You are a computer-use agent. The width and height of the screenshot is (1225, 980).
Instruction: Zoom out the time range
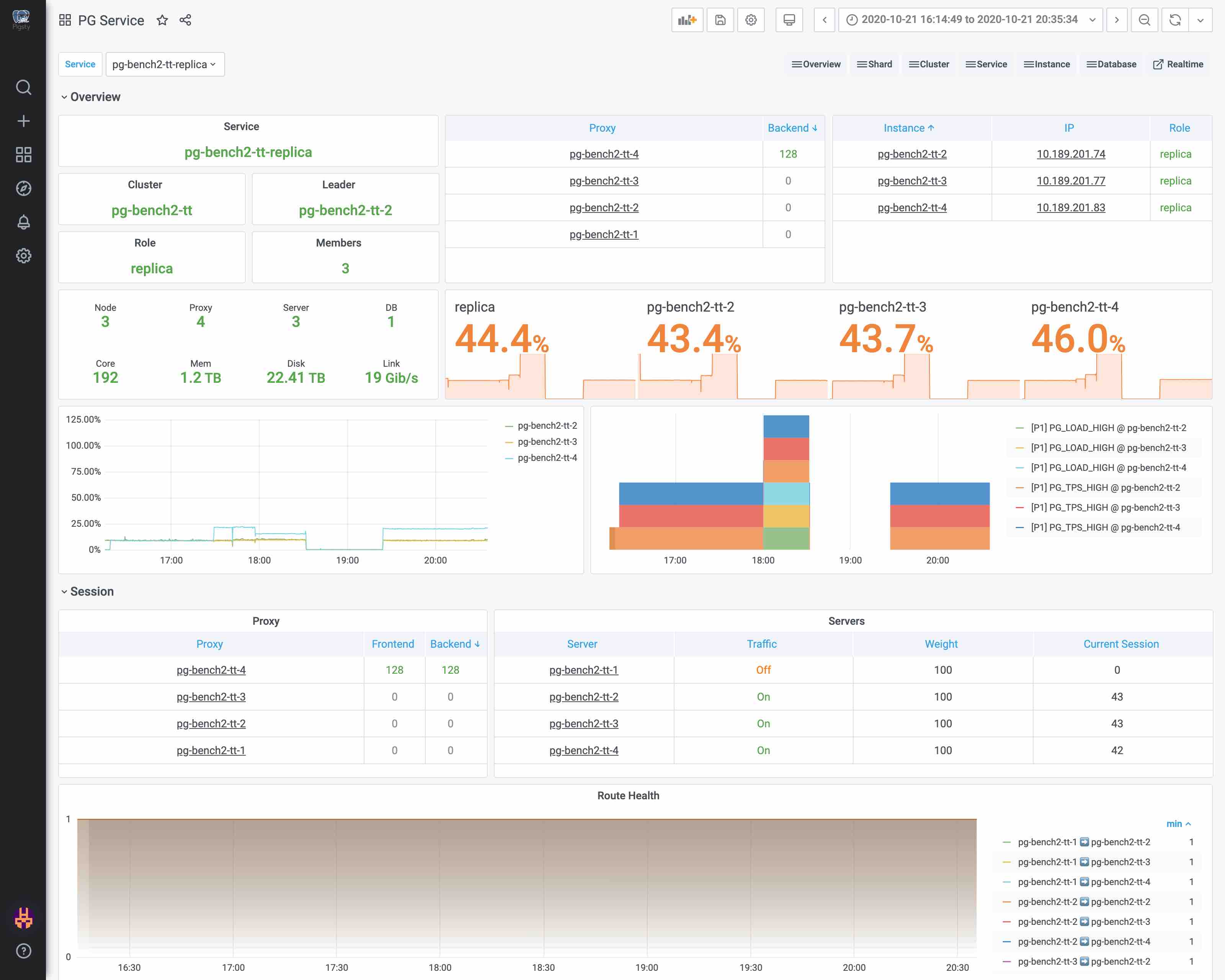pos(1144,20)
